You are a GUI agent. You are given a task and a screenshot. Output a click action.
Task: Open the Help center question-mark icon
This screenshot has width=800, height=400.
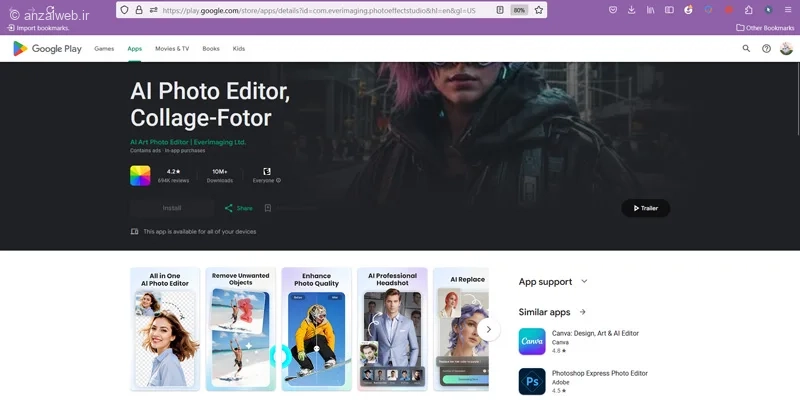click(766, 48)
